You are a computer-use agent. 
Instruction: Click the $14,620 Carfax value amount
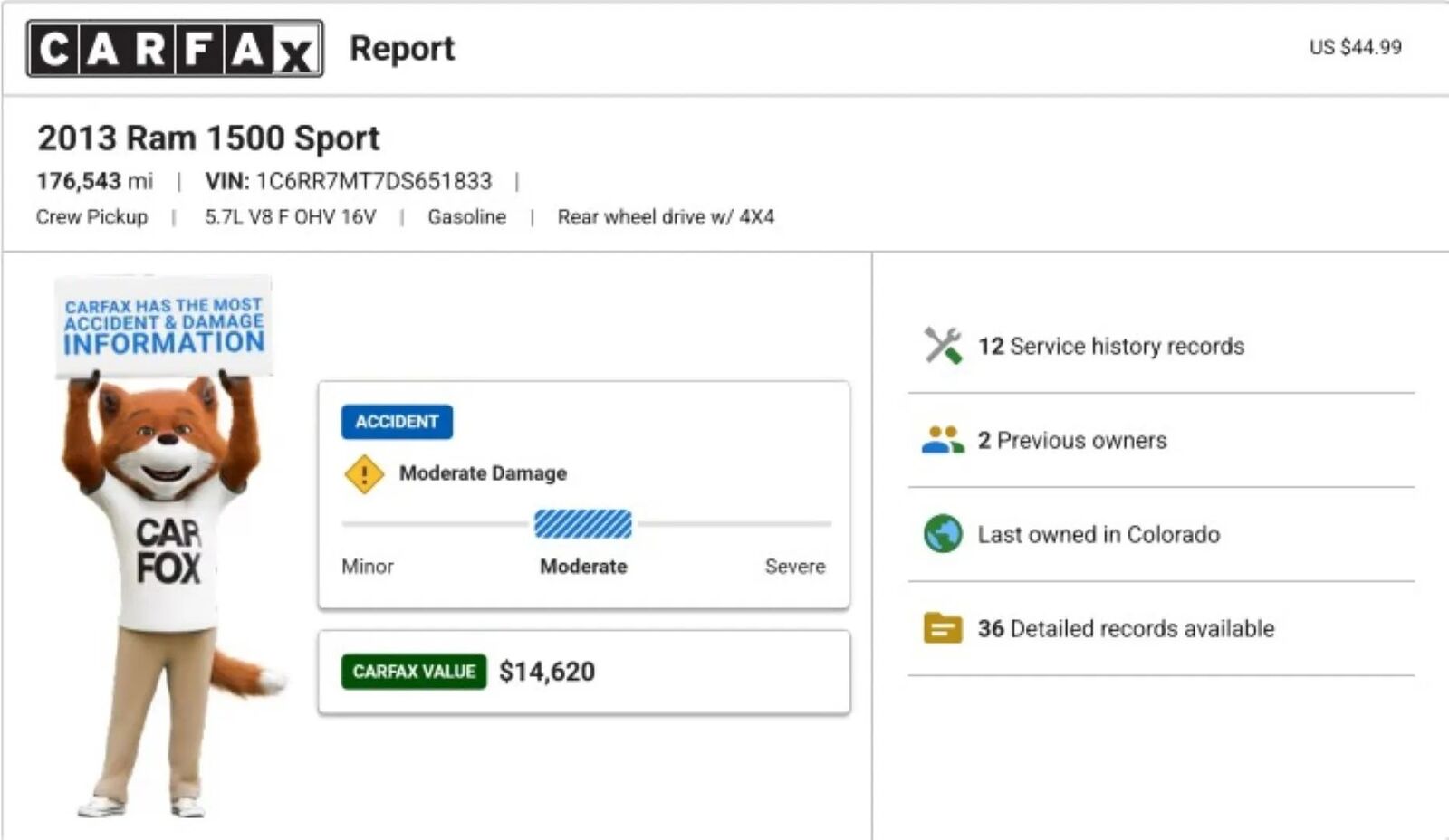point(547,672)
